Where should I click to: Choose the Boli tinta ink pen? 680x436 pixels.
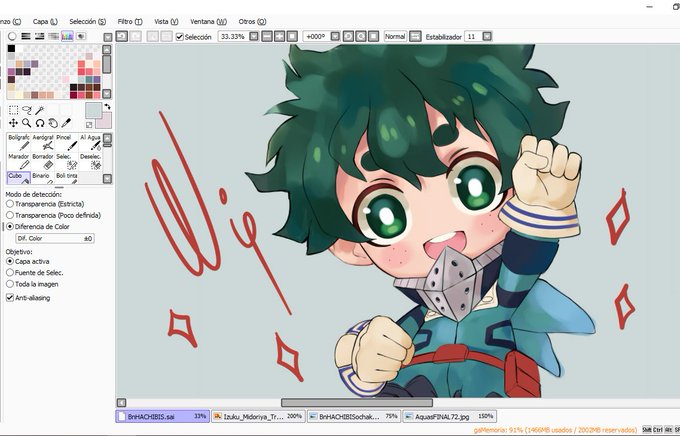tap(67, 177)
